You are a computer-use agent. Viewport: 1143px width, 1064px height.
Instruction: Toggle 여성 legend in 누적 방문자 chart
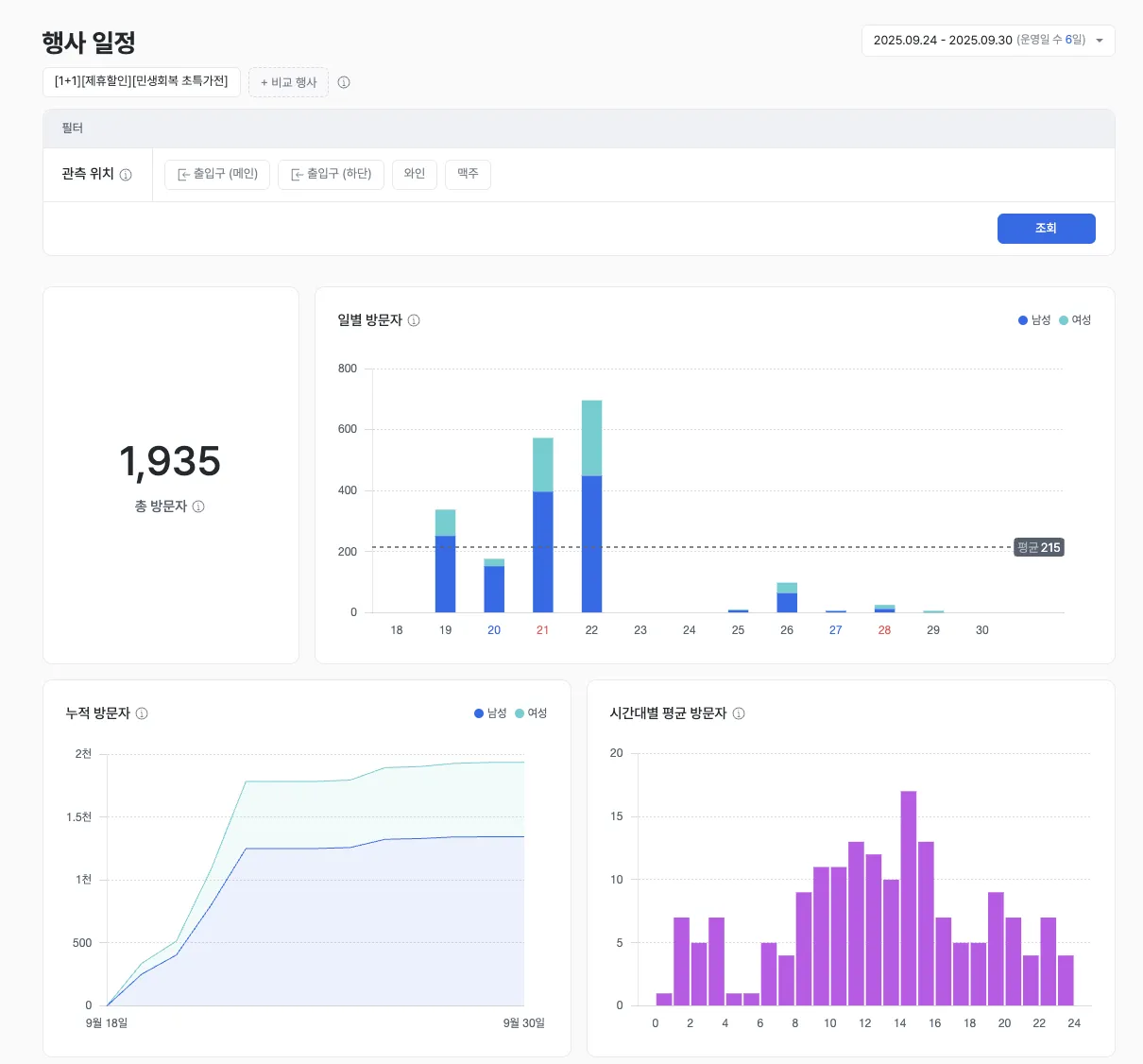(531, 713)
